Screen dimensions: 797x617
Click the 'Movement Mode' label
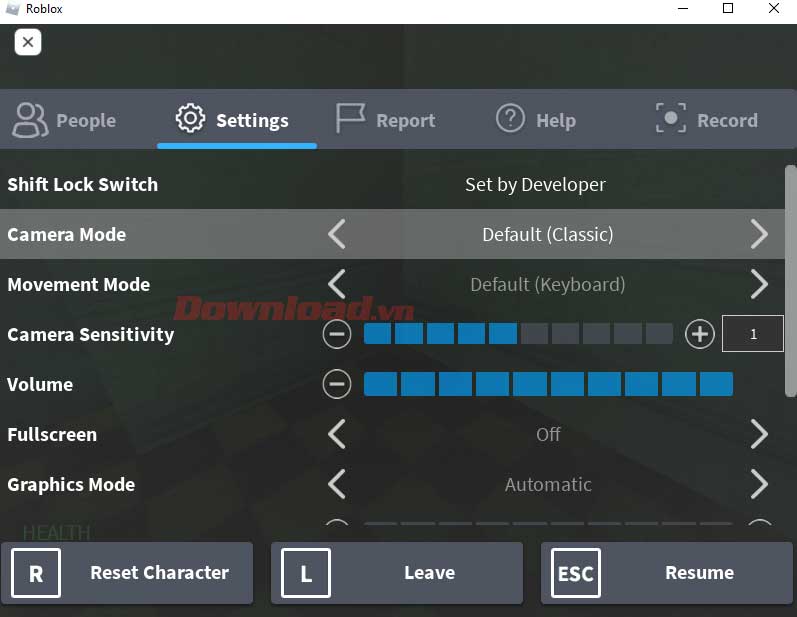(x=79, y=284)
